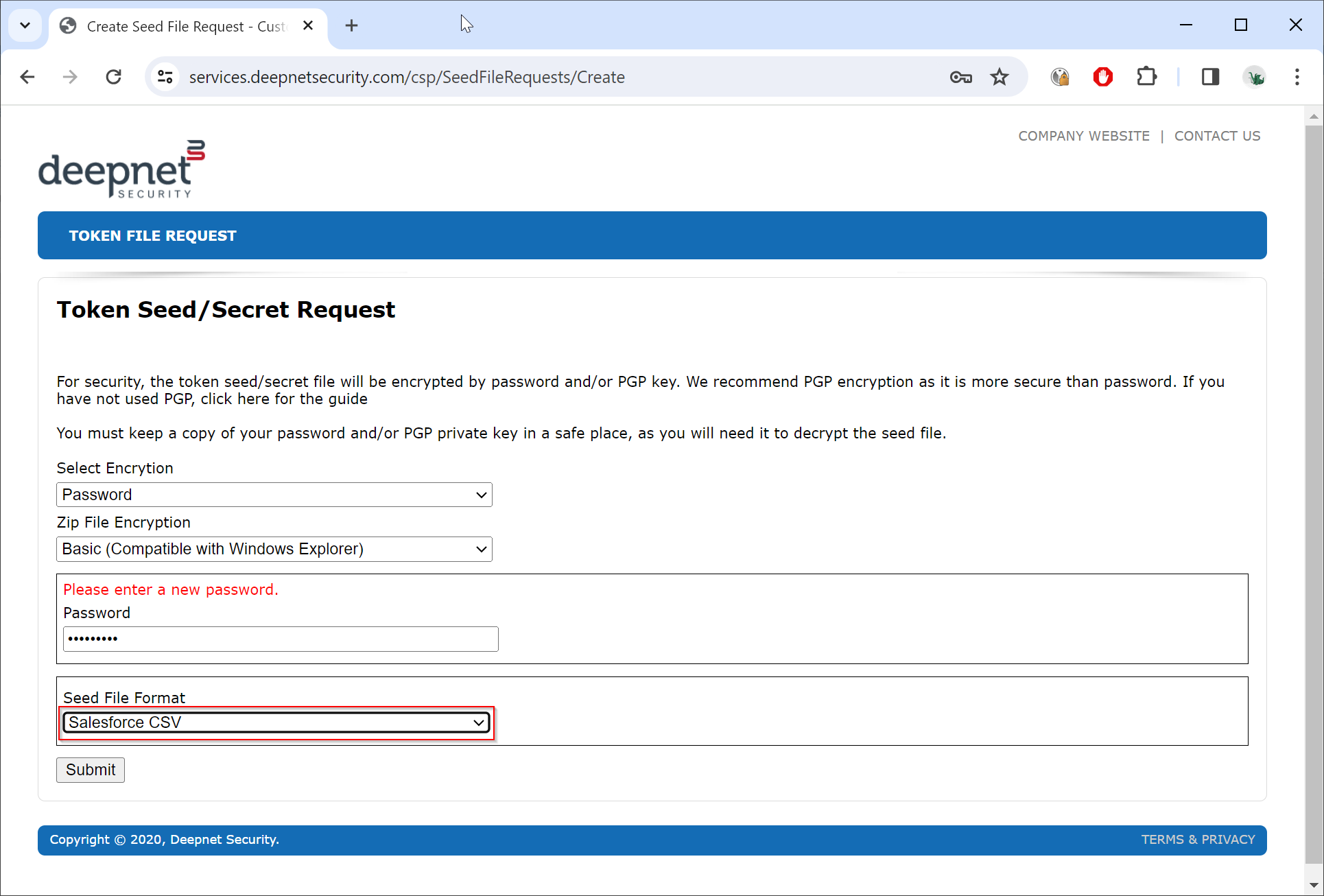
Task: Open the Extensions puzzle icon
Action: [1146, 77]
